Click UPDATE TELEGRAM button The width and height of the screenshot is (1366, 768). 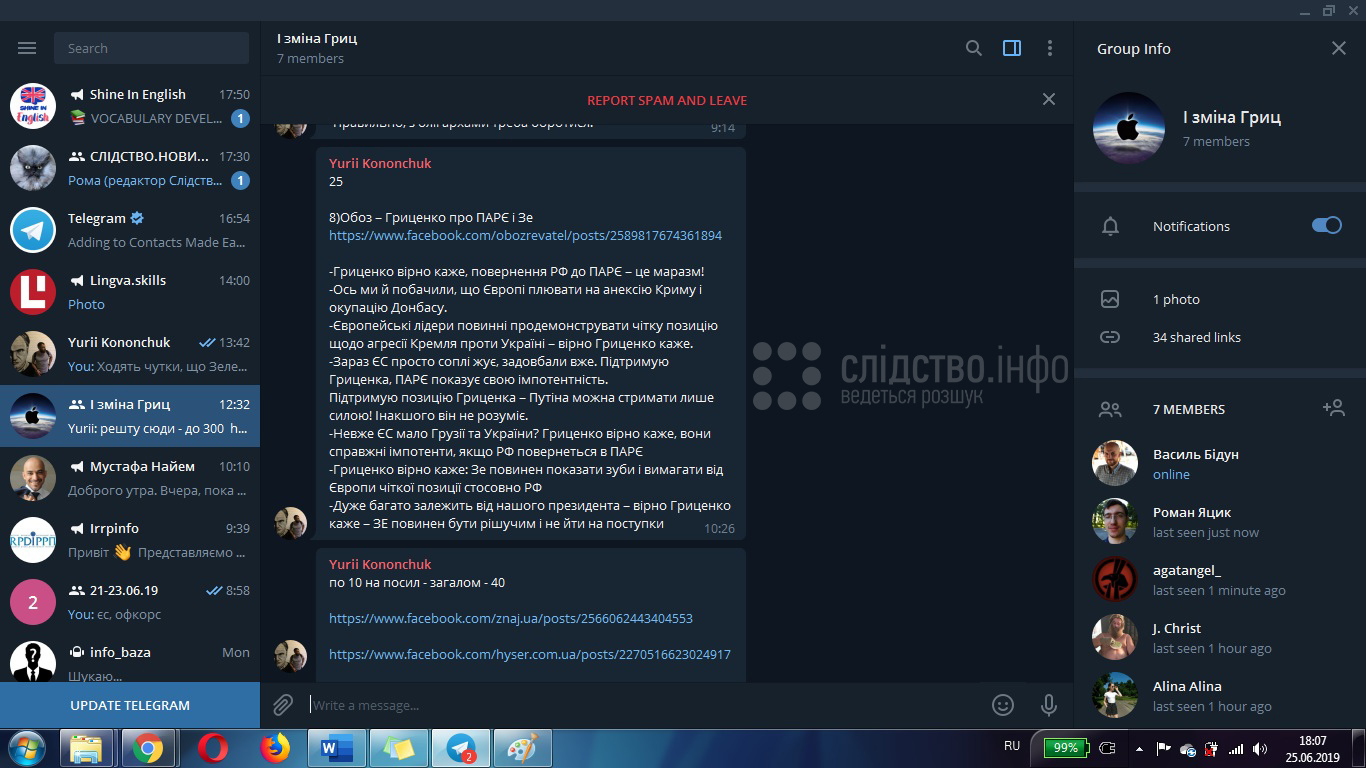130,705
